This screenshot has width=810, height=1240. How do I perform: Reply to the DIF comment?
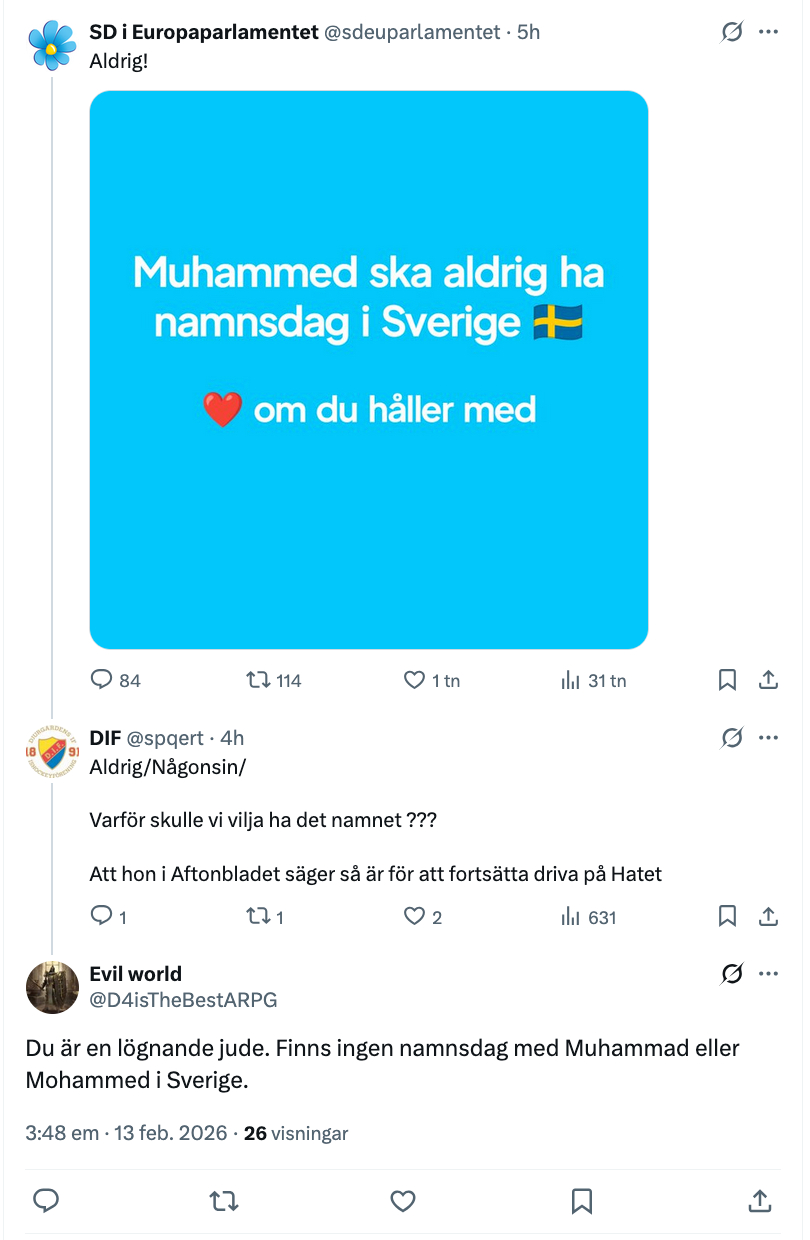pyautogui.click(x=103, y=916)
